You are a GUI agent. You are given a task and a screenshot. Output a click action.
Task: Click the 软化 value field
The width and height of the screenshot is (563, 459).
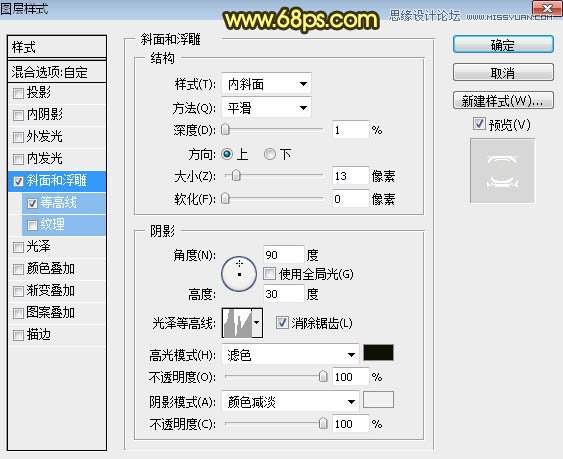[350, 199]
